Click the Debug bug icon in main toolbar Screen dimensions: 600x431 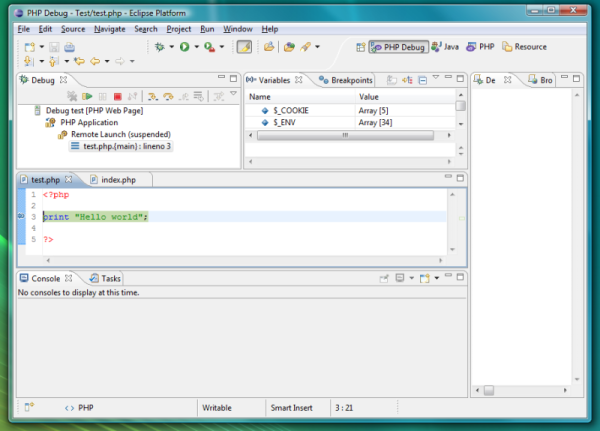click(160, 47)
